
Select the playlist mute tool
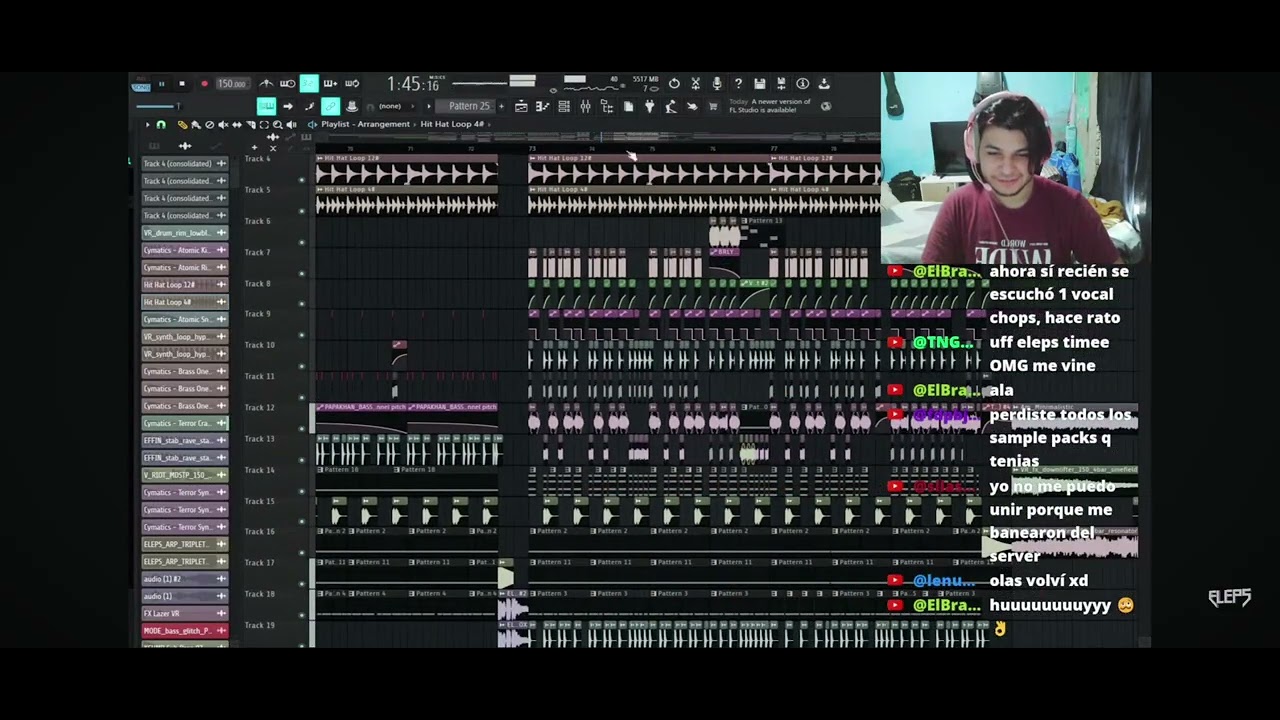[223, 125]
